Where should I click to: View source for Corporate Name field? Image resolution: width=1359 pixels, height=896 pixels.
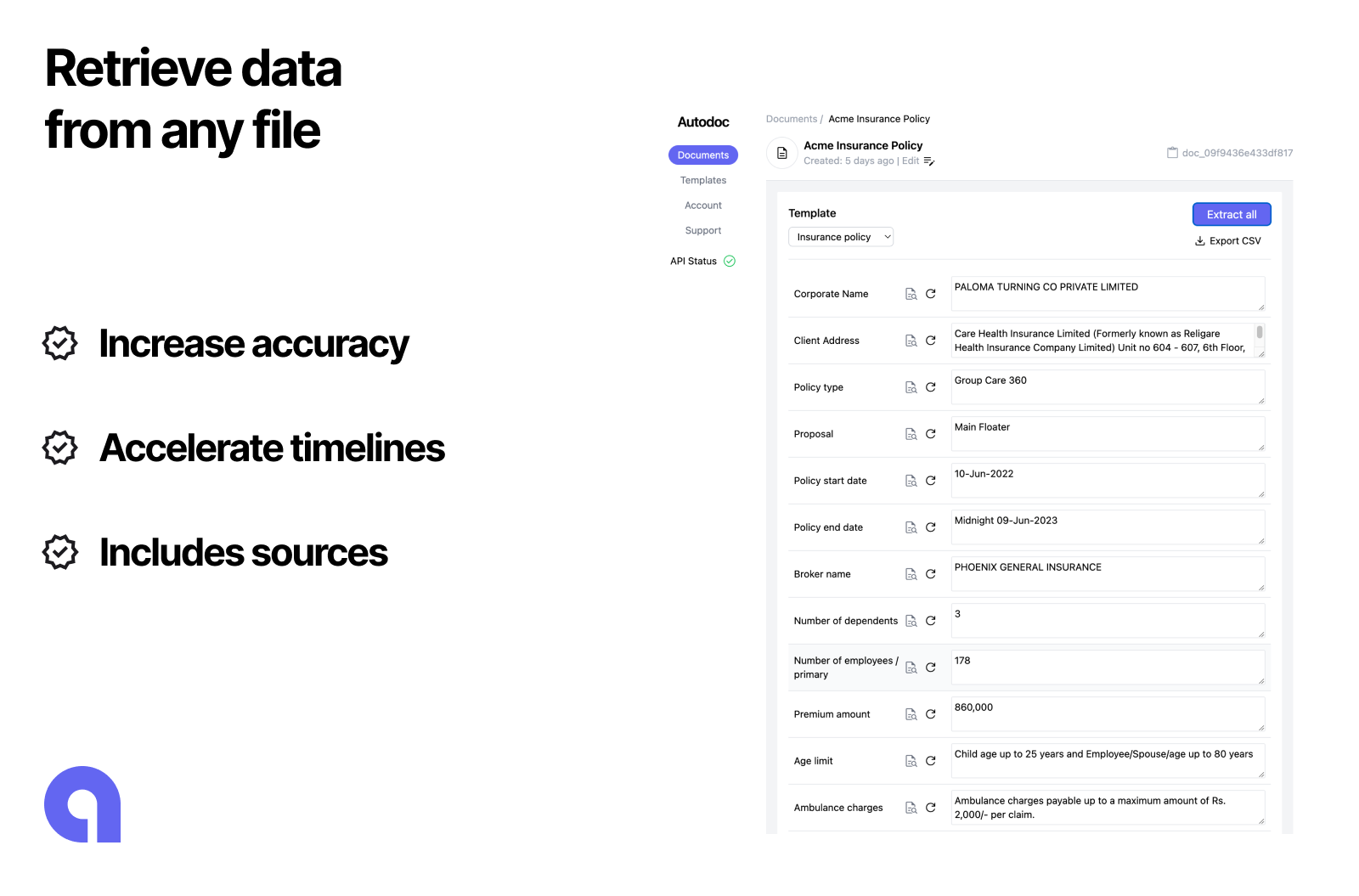click(x=911, y=294)
